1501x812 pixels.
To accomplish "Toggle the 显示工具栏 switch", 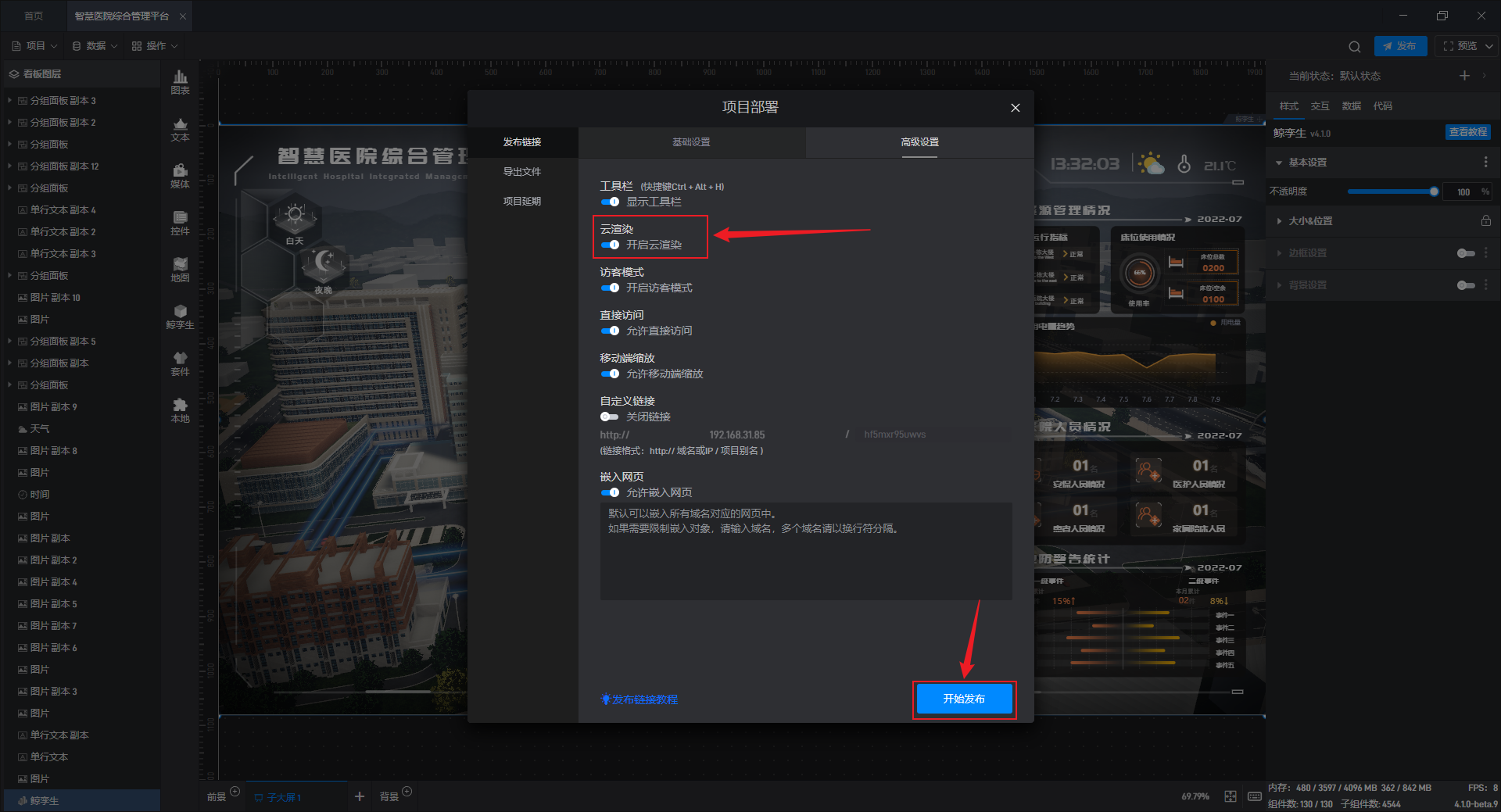I will 610,202.
